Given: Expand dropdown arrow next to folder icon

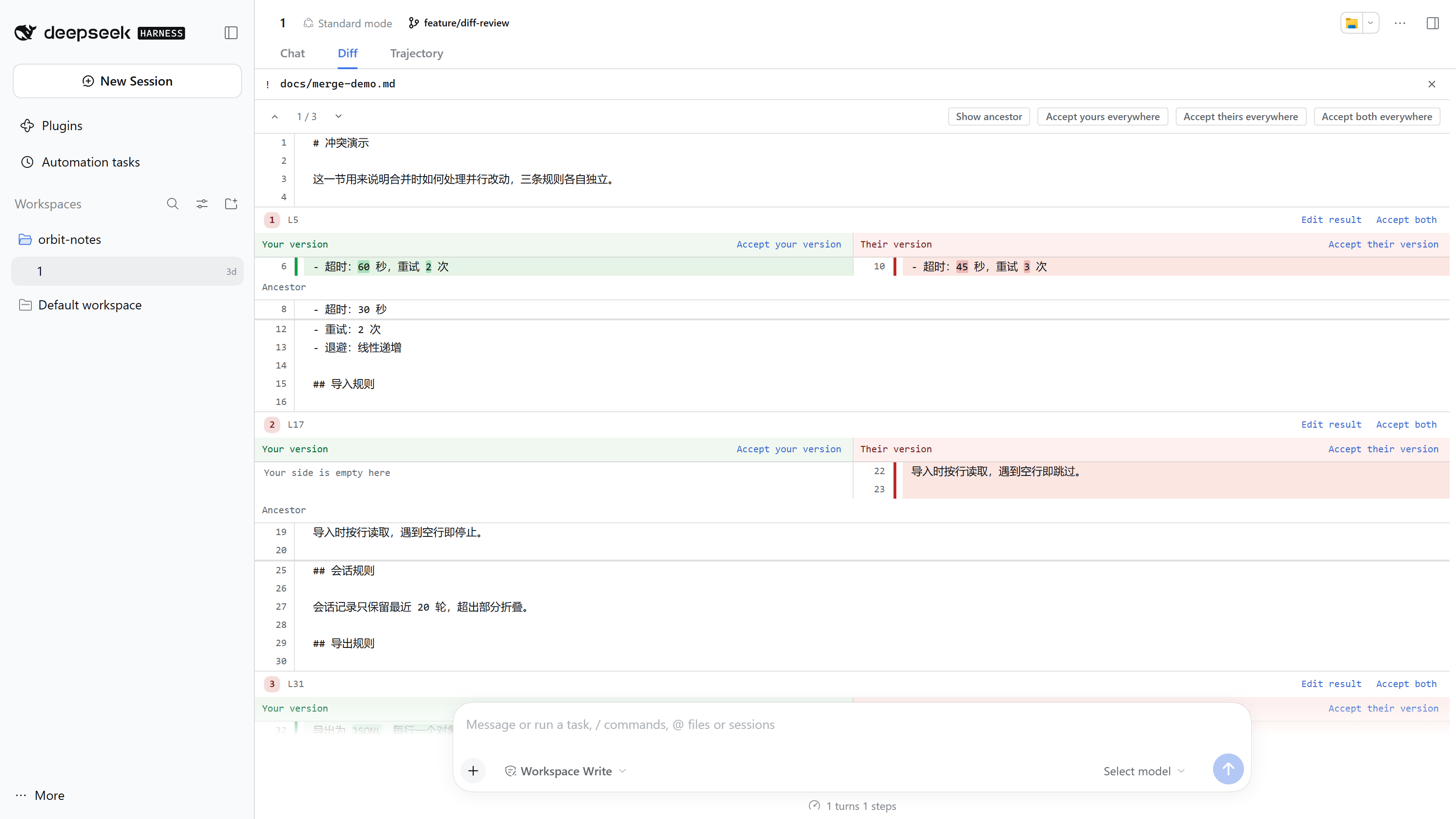Looking at the screenshot, I should pyautogui.click(x=1370, y=23).
